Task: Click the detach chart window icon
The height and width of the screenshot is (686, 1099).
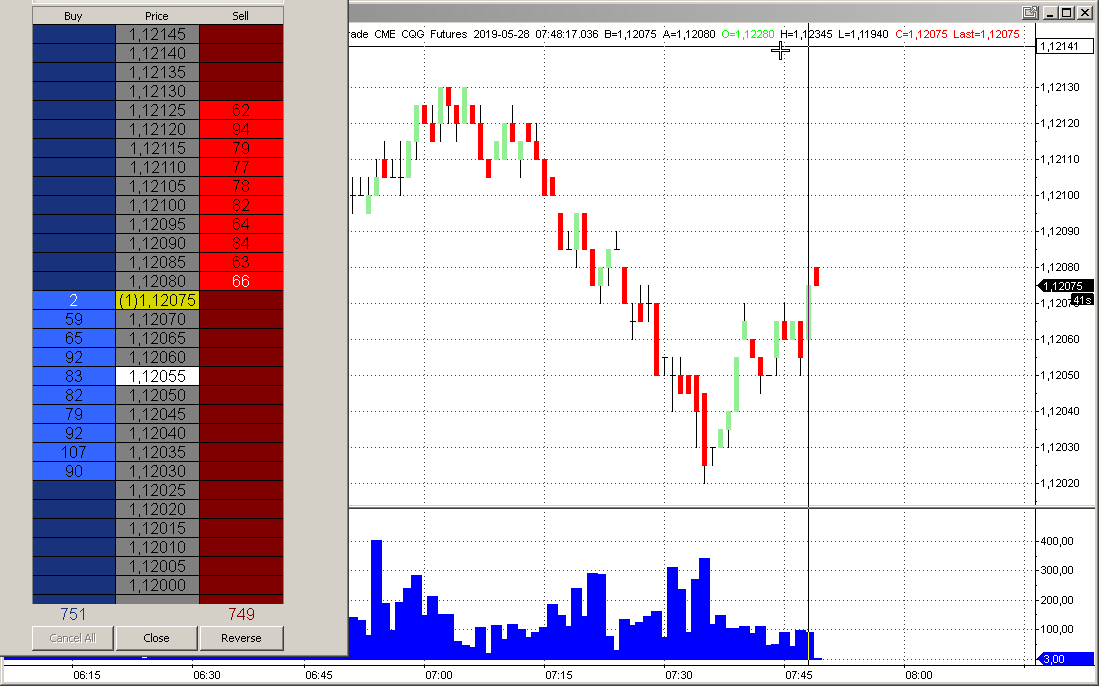Action: click(1030, 12)
